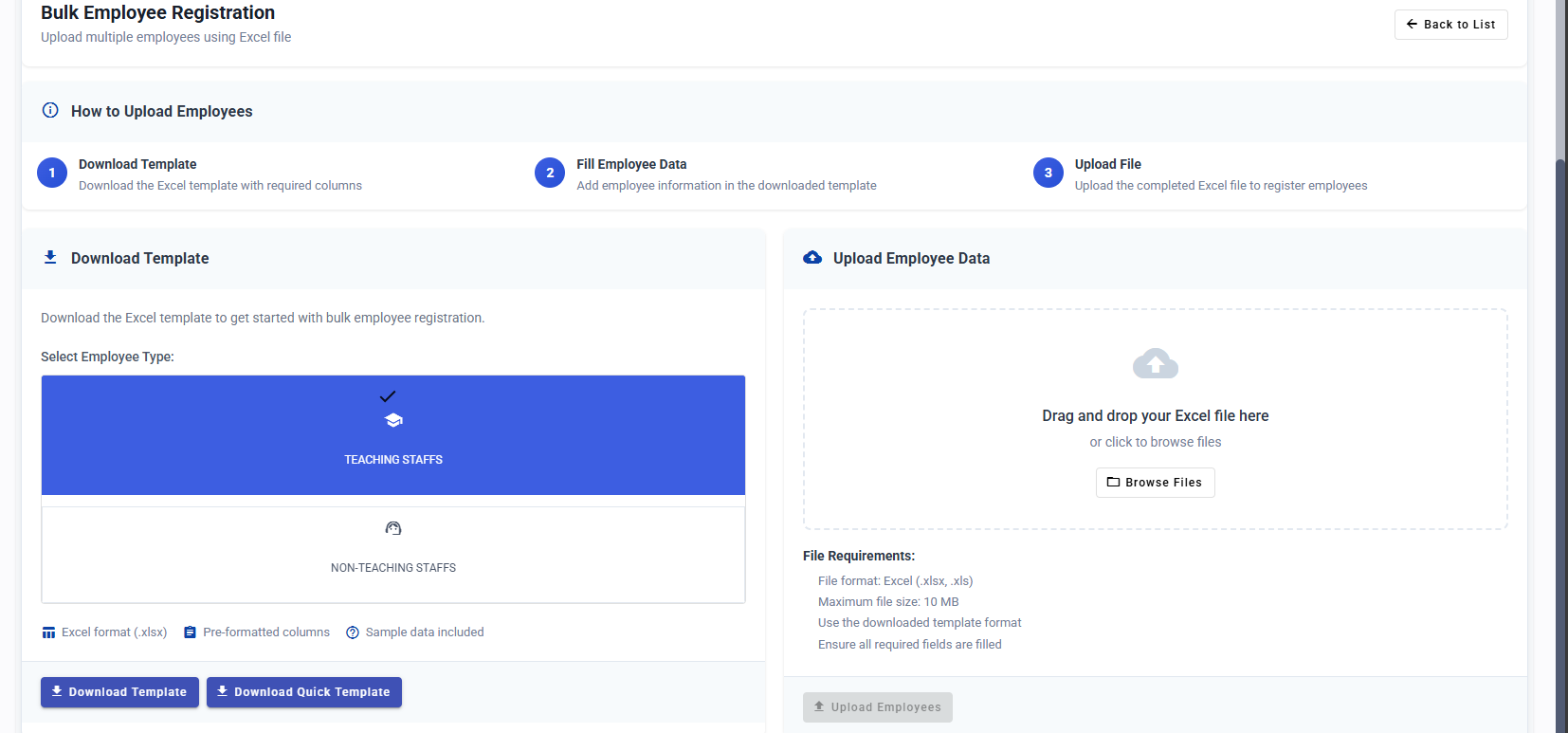Click the question mark icon by Sample data included
The width and height of the screenshot is (1568, 733).
pyautogui.click(x=353, y=632)
